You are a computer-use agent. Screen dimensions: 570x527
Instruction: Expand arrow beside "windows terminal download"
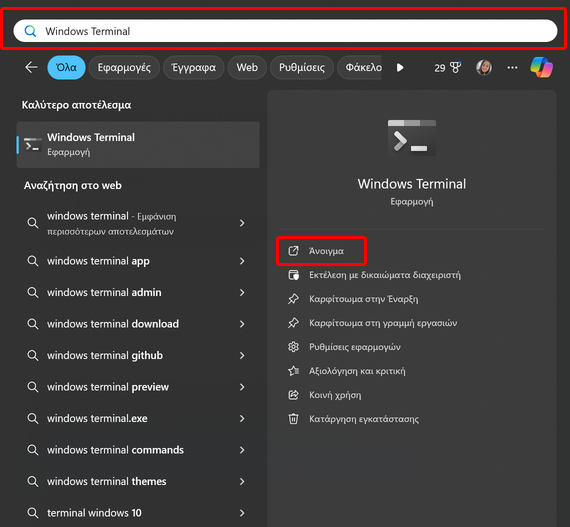click(x=242, y=324)
